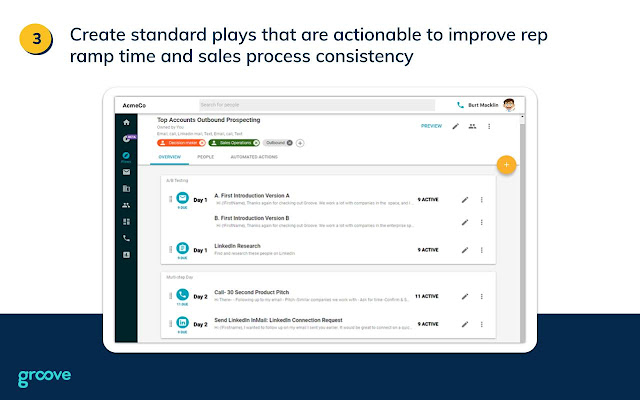Click the LinkedIn InMail step icon
Viewport: 640px width, 400px height.
182,322
